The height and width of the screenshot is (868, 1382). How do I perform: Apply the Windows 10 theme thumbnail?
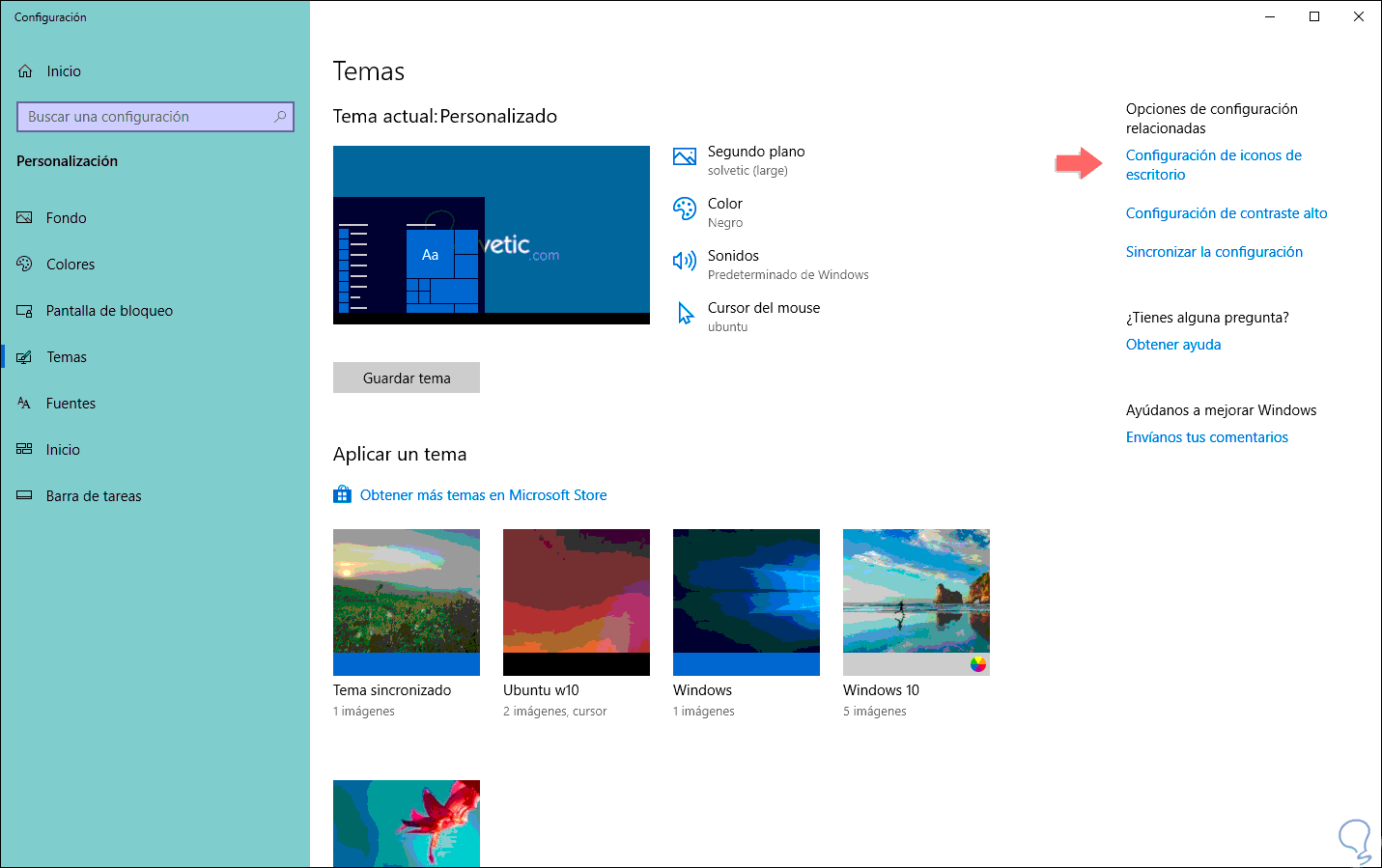(917, 602)
